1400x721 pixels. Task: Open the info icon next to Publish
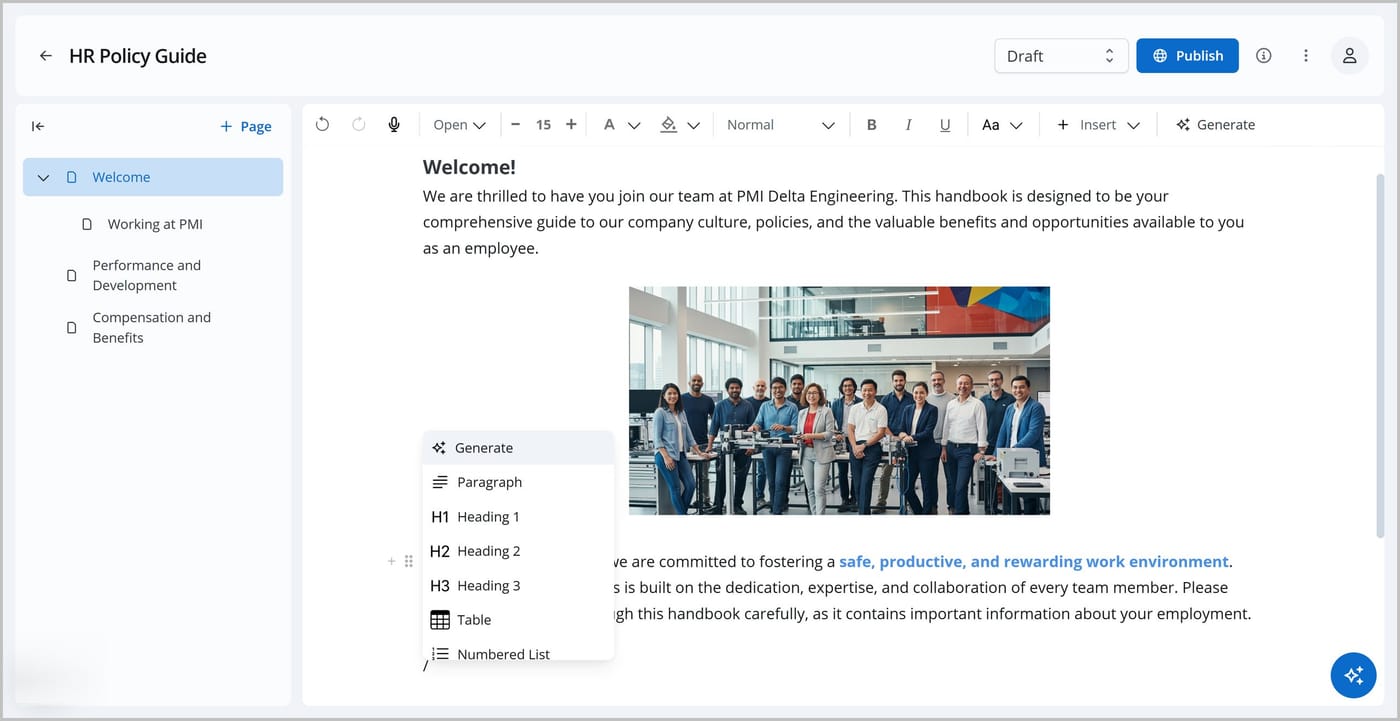[x=1264, y=56]
